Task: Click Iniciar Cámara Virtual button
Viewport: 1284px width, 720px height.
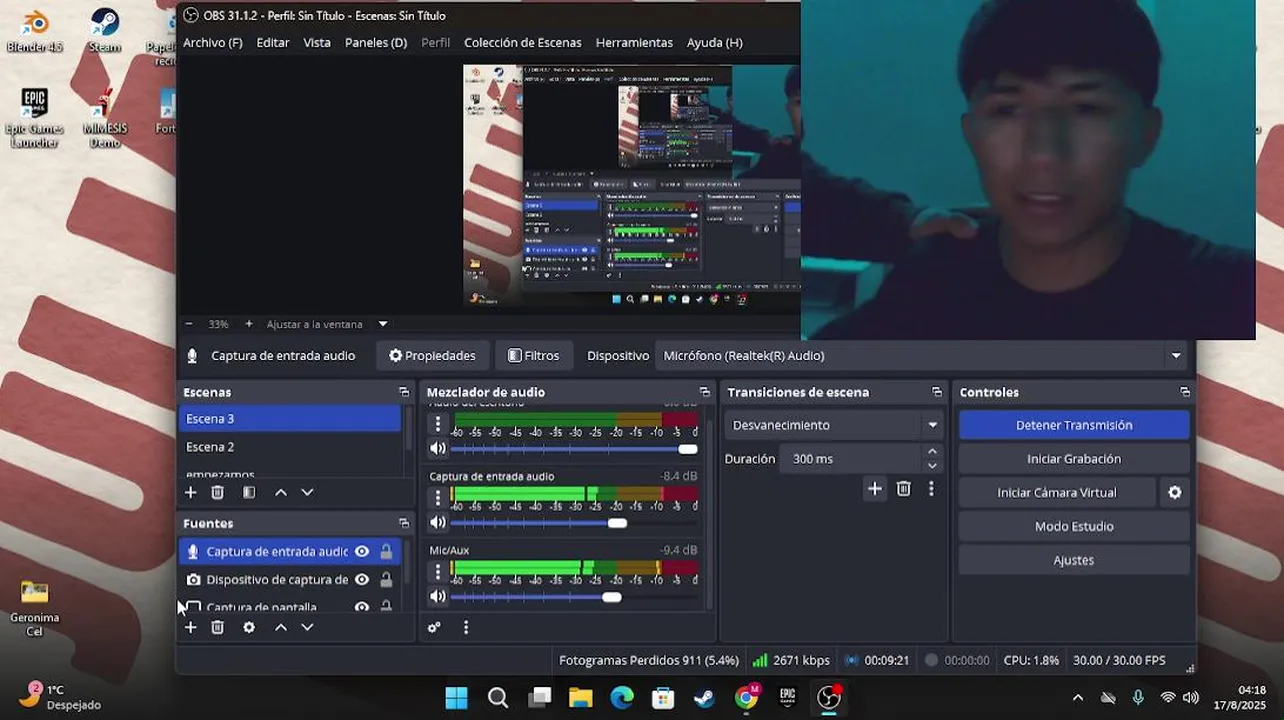Action: pyautogui.click(x=1057, y=492)
